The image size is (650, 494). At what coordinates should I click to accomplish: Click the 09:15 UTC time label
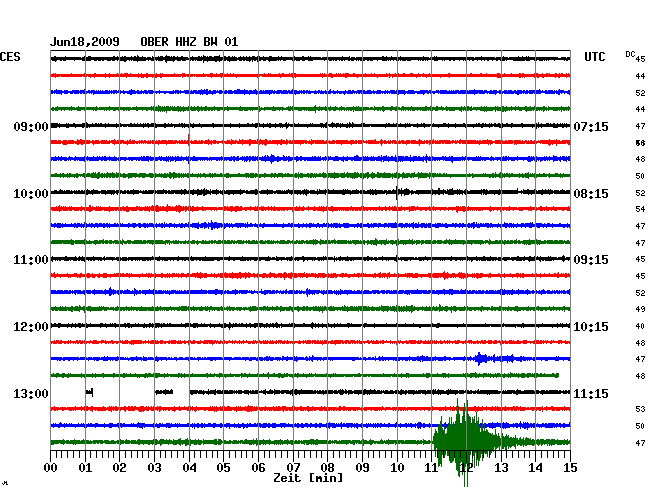point(591,260)
